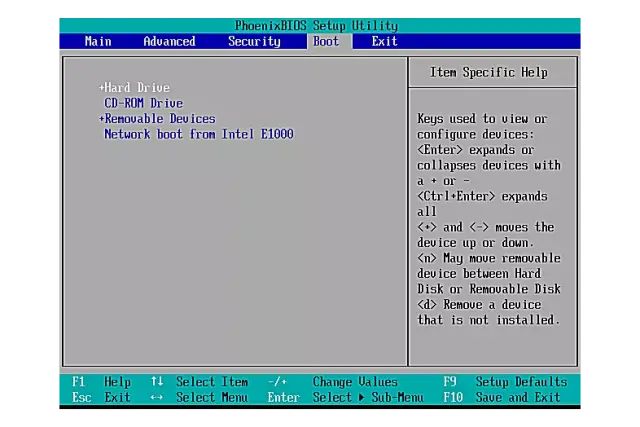Choose Network boot from Intel E1000
This screenshot has width=640, height=427.
point(198,133)
